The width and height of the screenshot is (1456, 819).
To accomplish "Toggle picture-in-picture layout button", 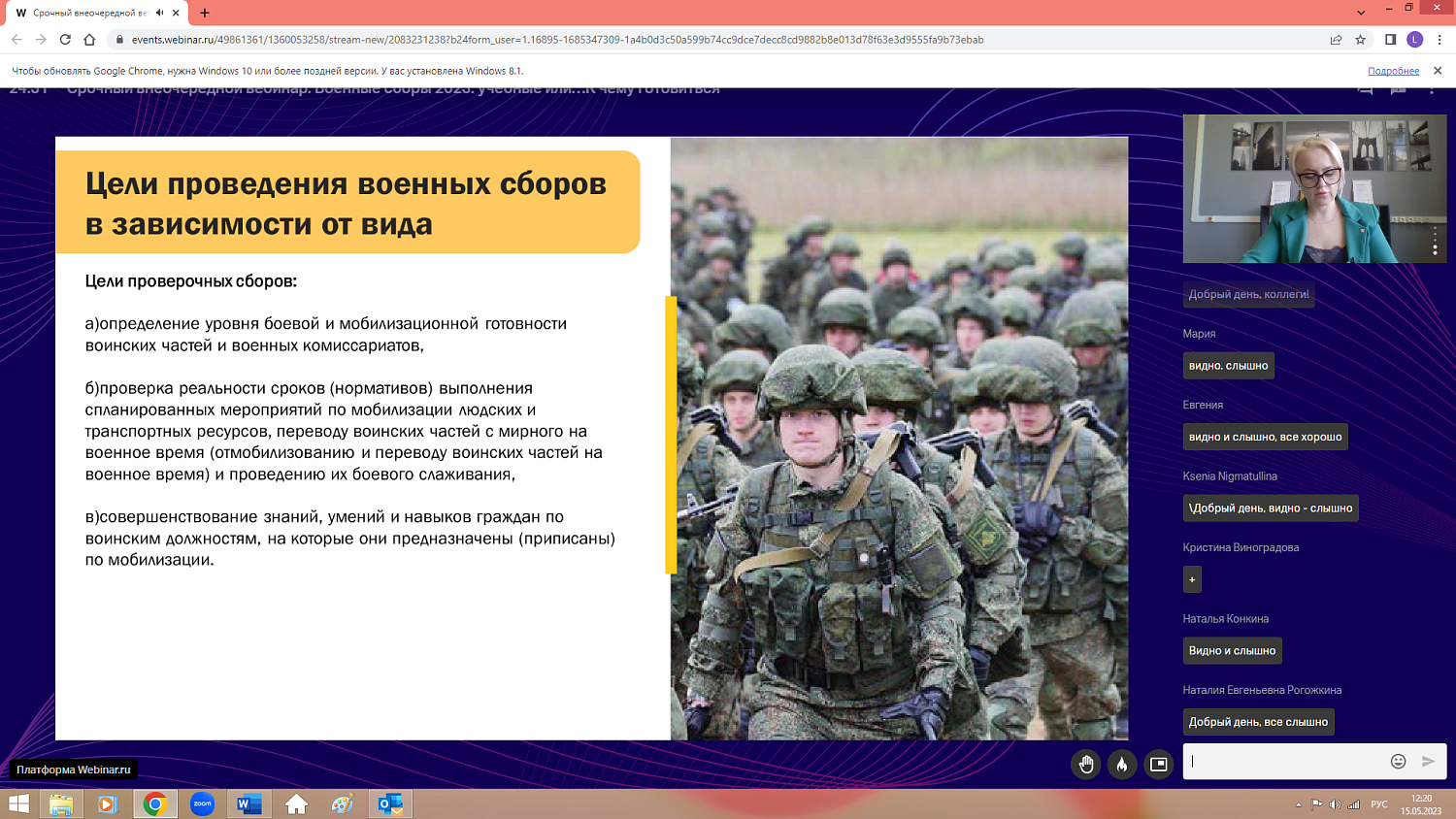I will (x=1158, y=765).
